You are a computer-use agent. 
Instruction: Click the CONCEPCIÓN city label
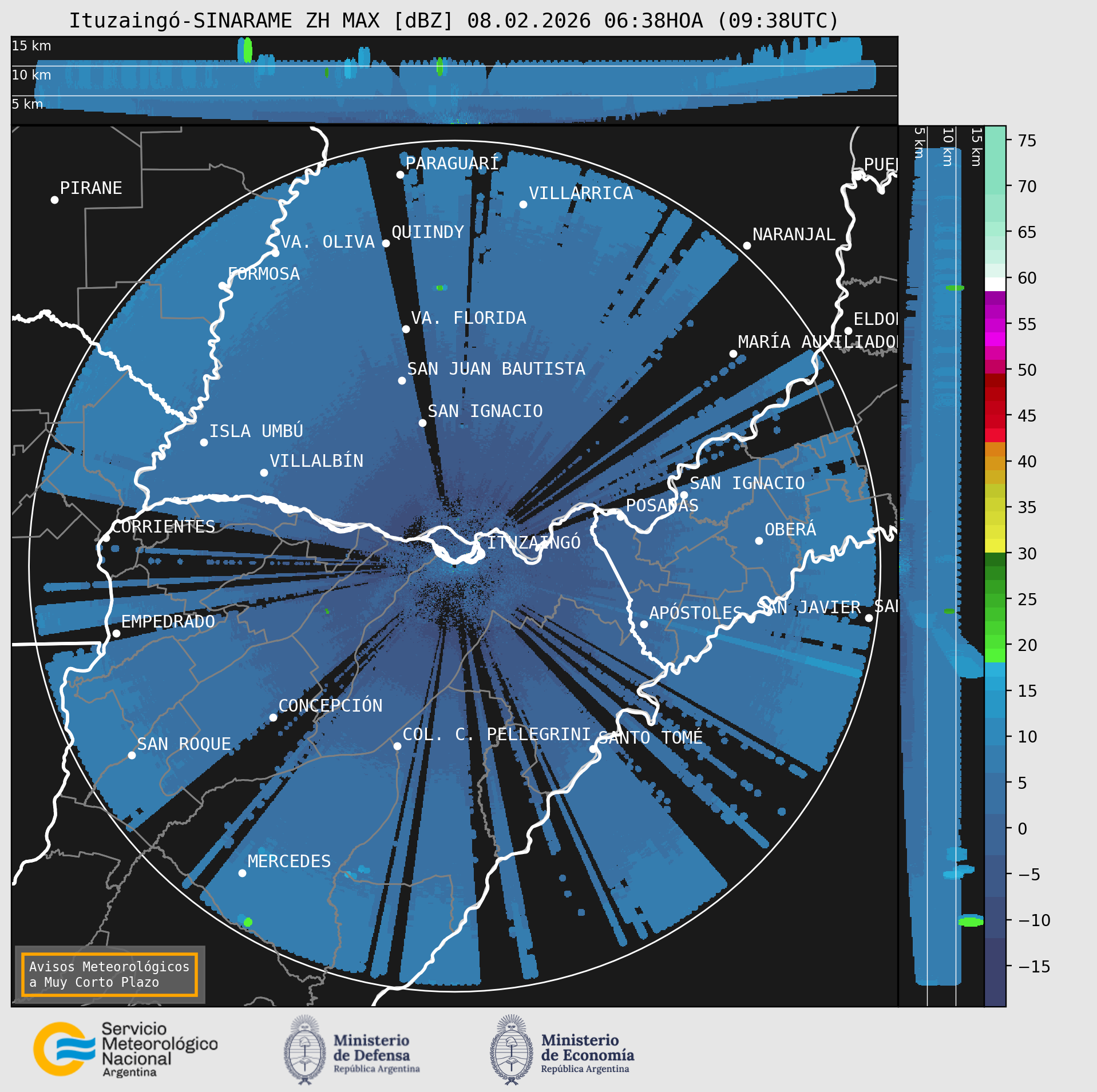(x=330, y=706)
